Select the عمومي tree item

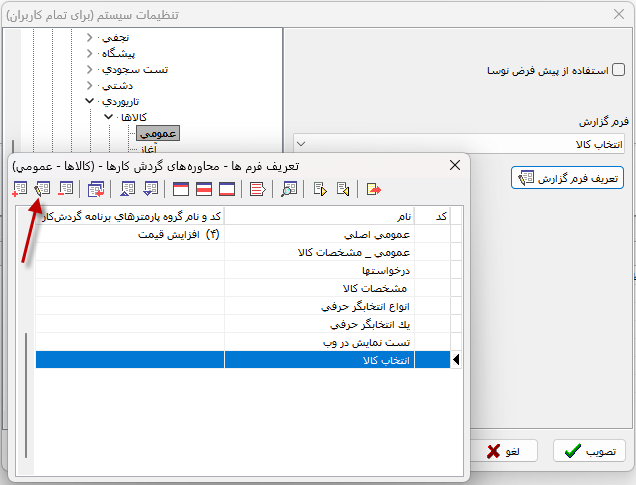pyautogui.click(x=156, y=133)
